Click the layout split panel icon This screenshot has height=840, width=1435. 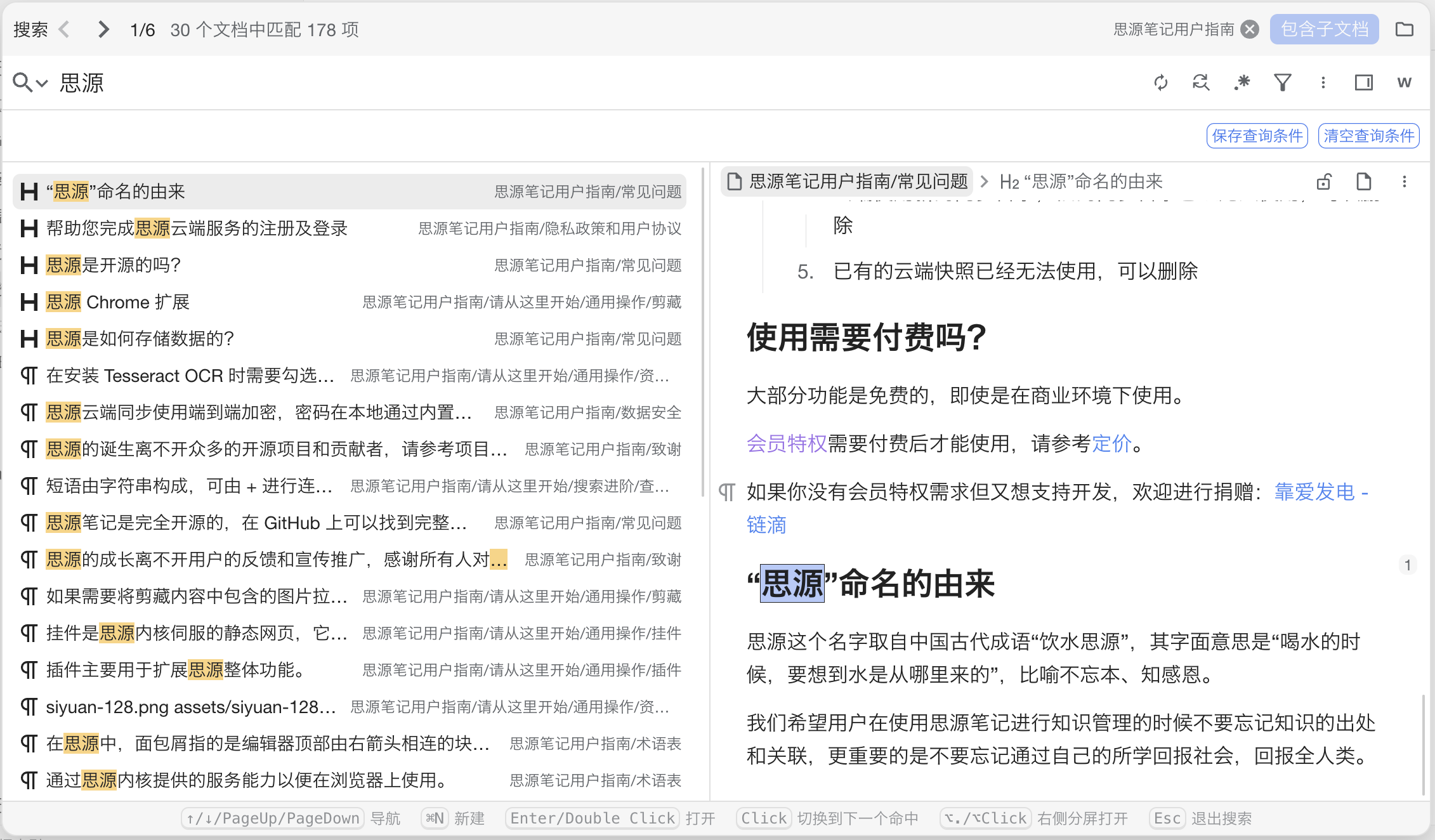(x=1363, y=82)
